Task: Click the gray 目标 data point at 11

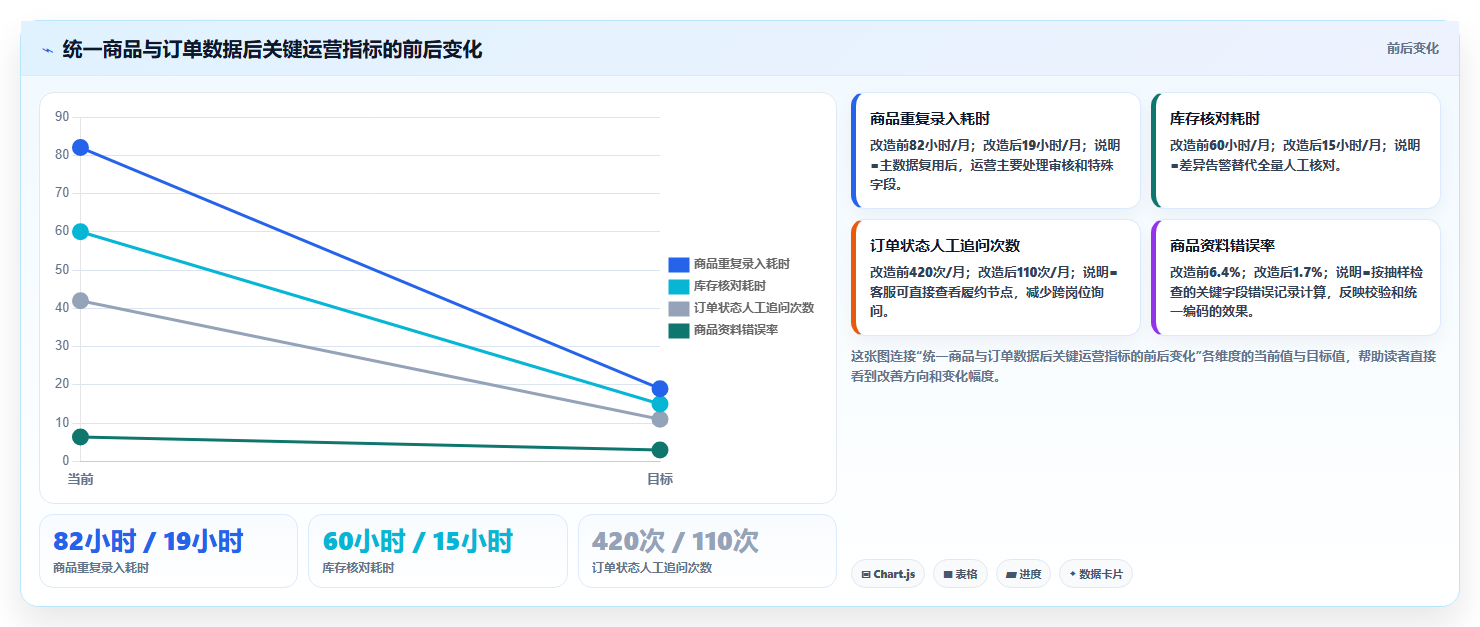Action: pyautogui.click(x=660, y=419)
